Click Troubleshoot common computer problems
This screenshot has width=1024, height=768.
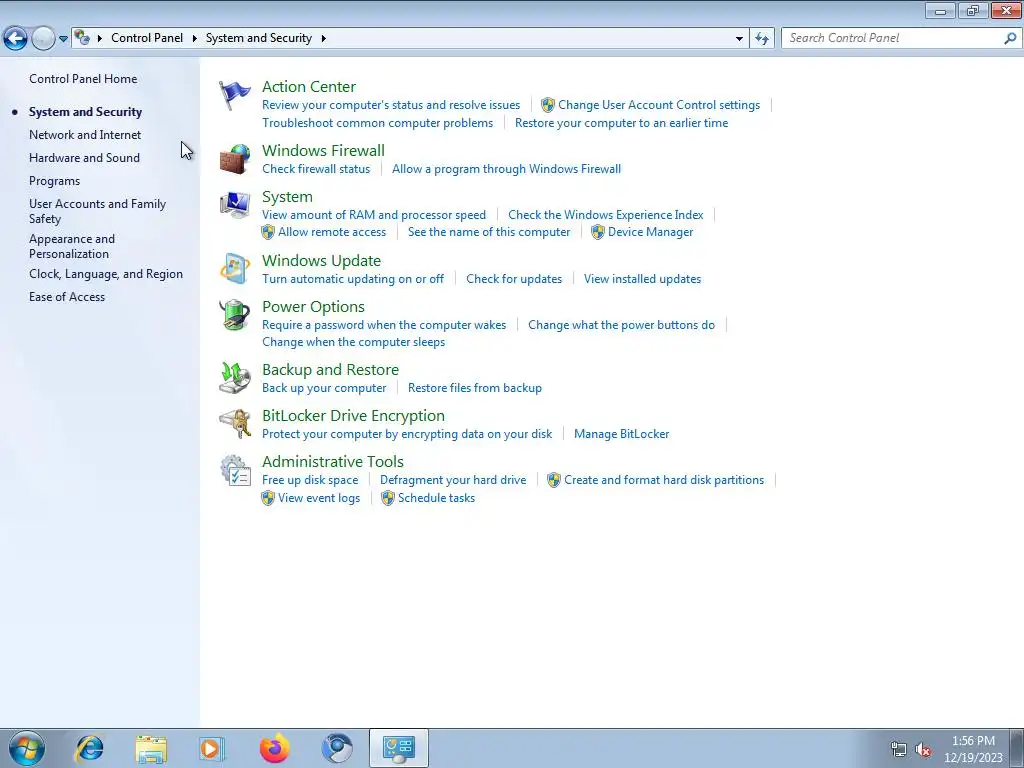377,123
